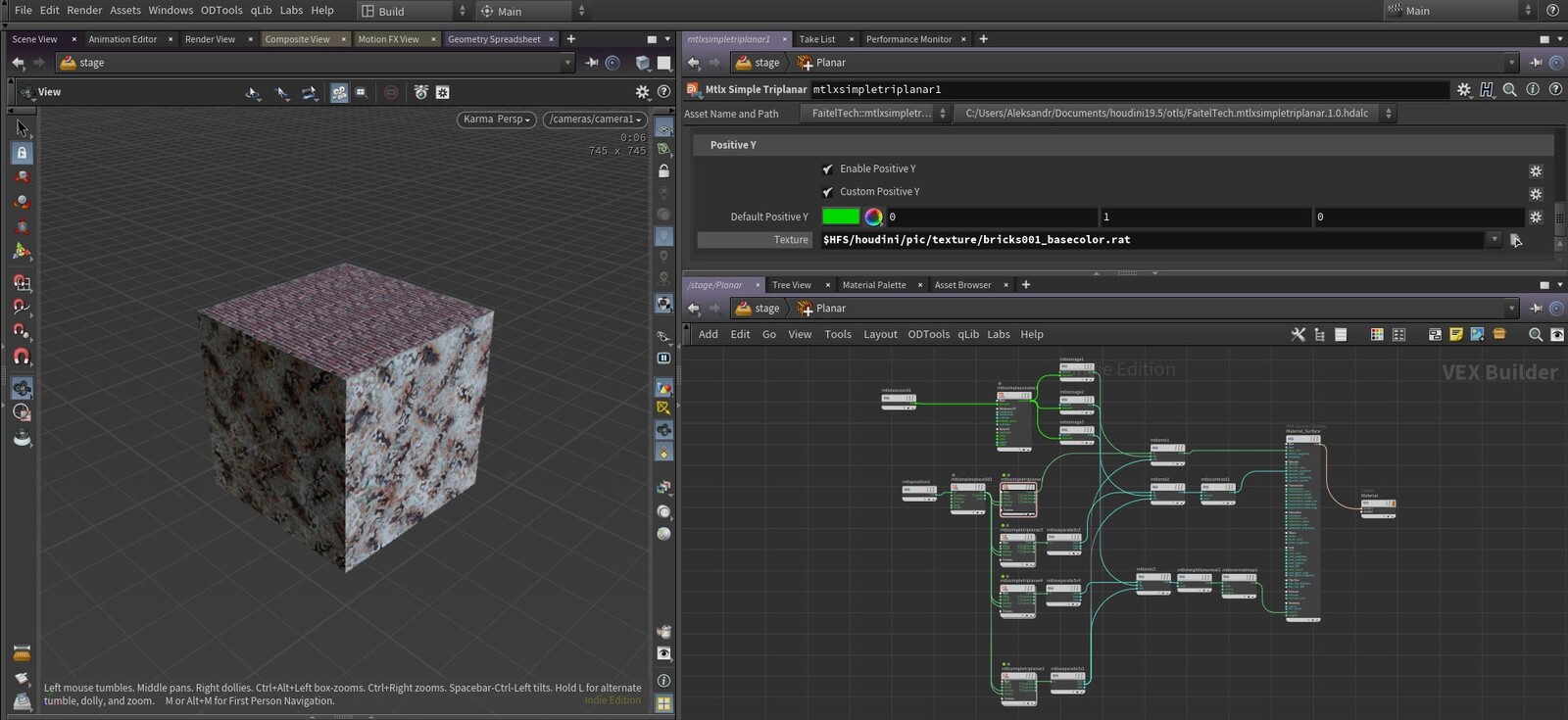The image size is (1568, 720).
Task: Open the wrench tools icon in network editor
Action: coord(1298,334)
